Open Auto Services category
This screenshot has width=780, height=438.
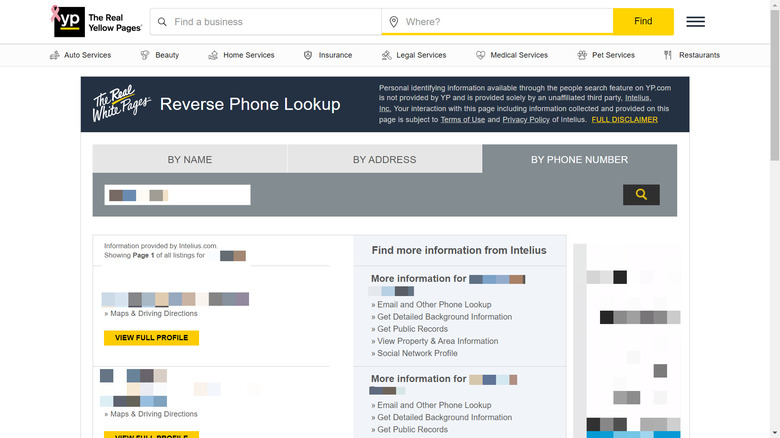(x=87, y=55)
